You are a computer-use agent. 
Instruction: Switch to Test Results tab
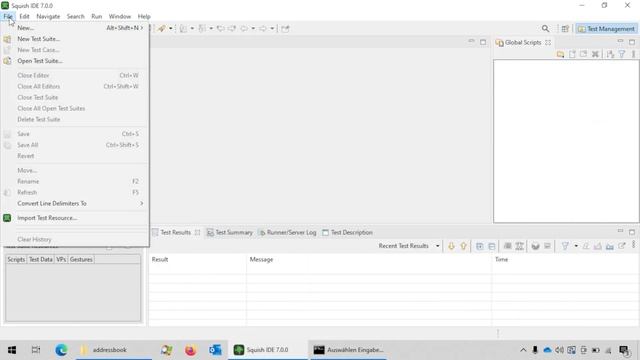tap(176, 232)
